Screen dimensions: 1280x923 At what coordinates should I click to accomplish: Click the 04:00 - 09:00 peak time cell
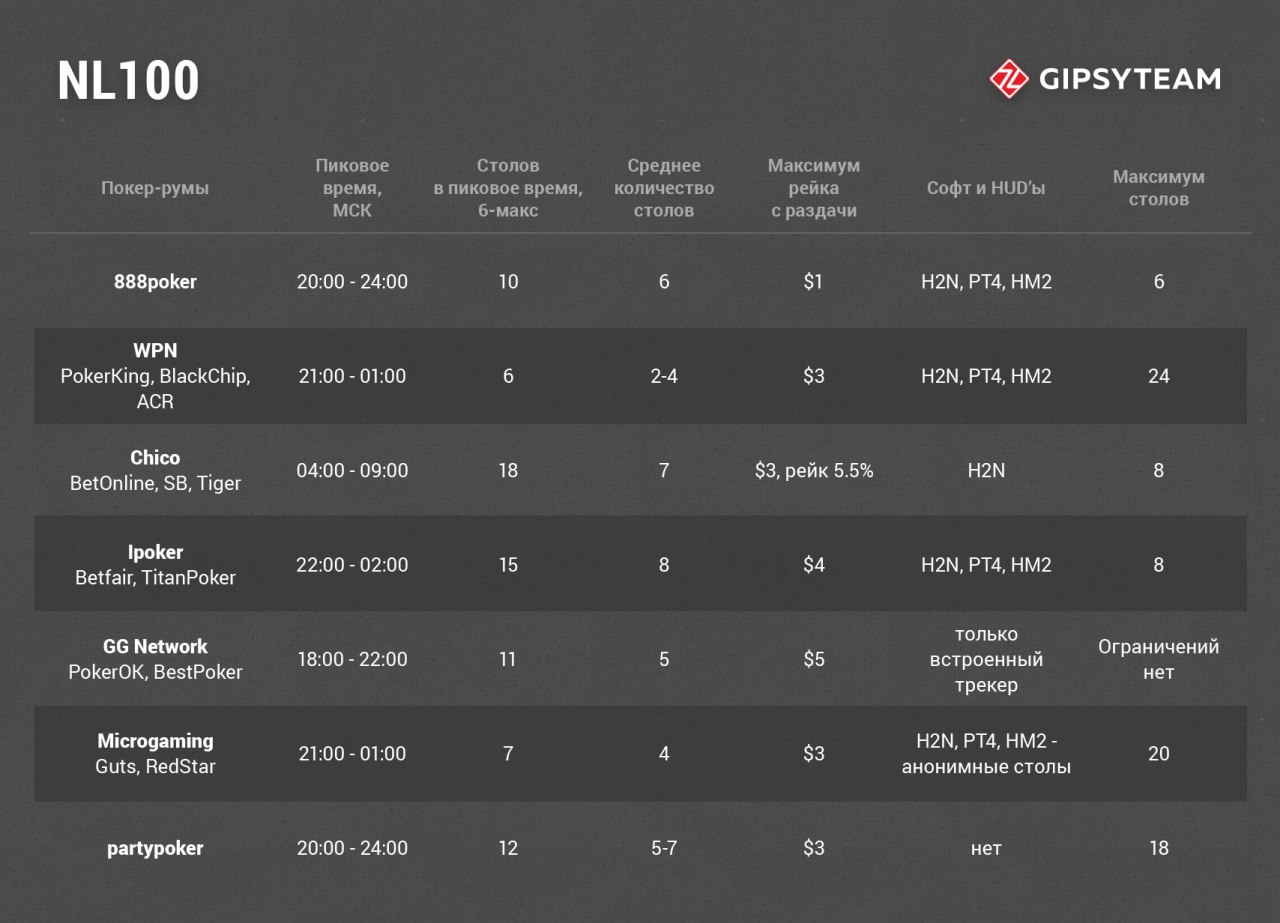point(352,470)
